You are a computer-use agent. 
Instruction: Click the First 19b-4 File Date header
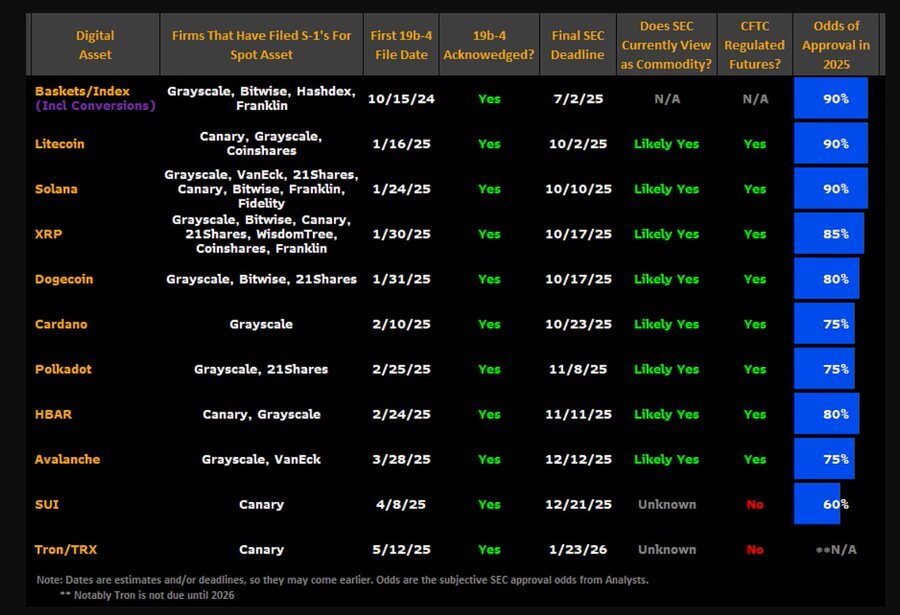[401, 45]
